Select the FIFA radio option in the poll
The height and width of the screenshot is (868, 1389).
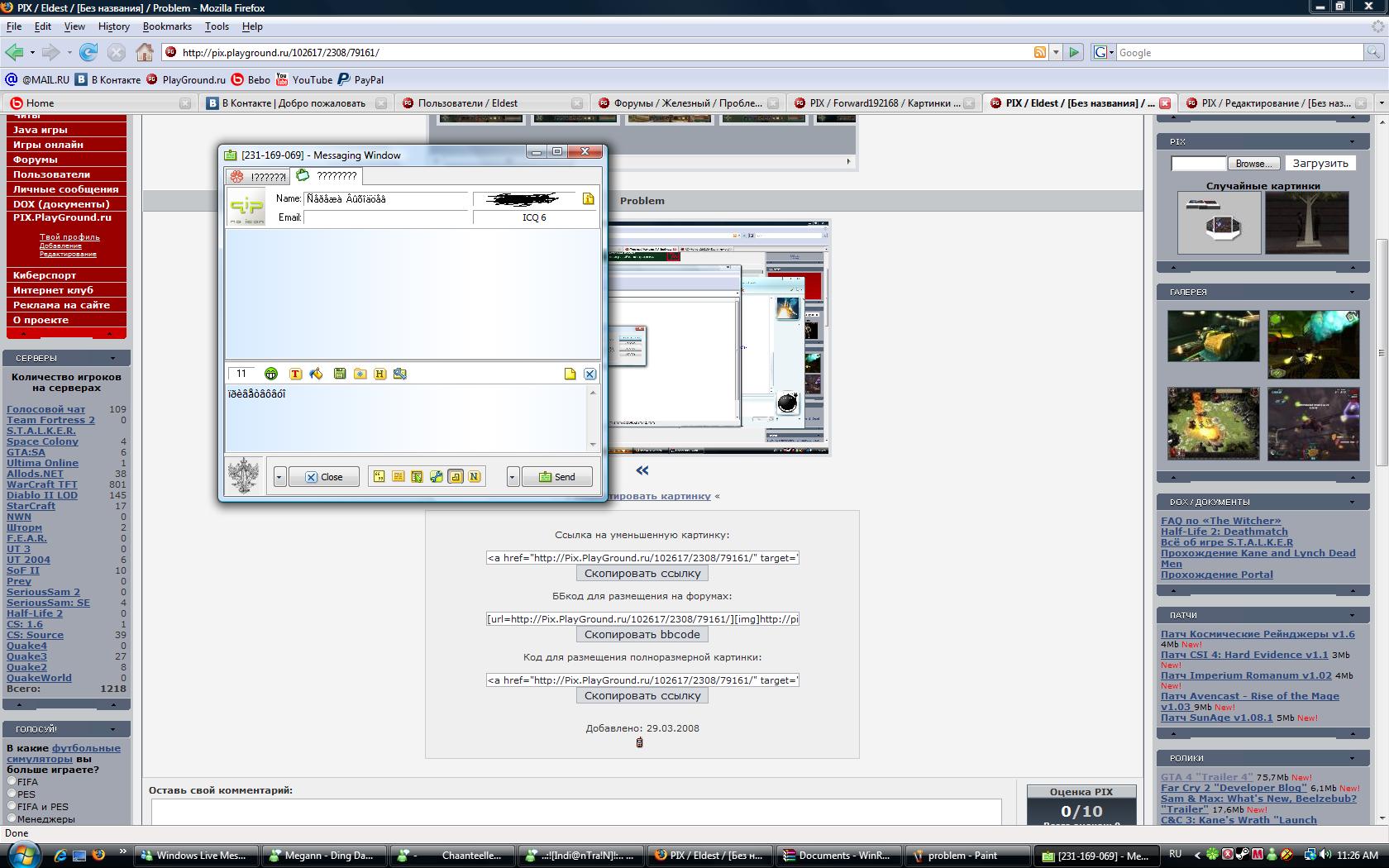click(12, 781)
